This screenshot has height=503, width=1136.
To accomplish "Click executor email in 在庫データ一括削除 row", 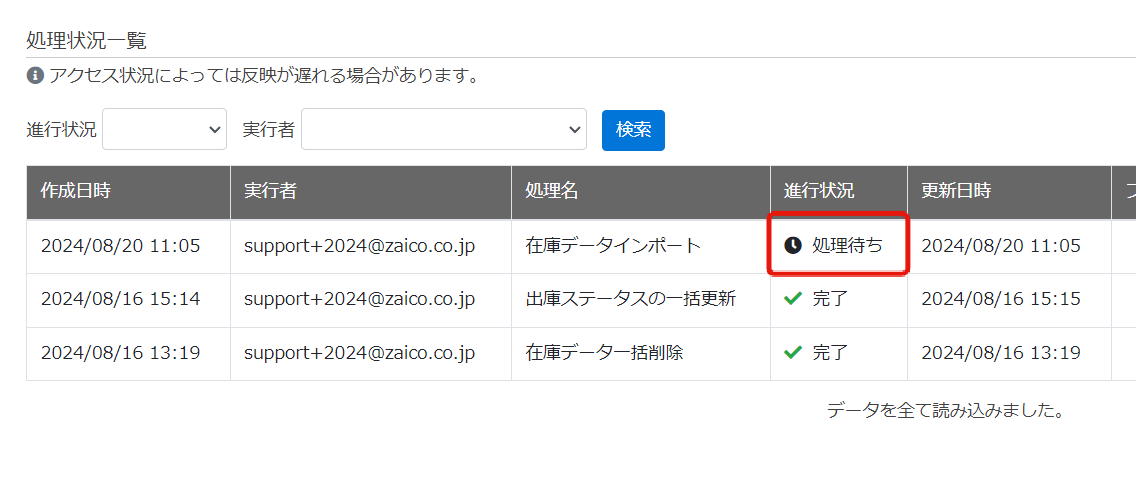I will [359, 352].
